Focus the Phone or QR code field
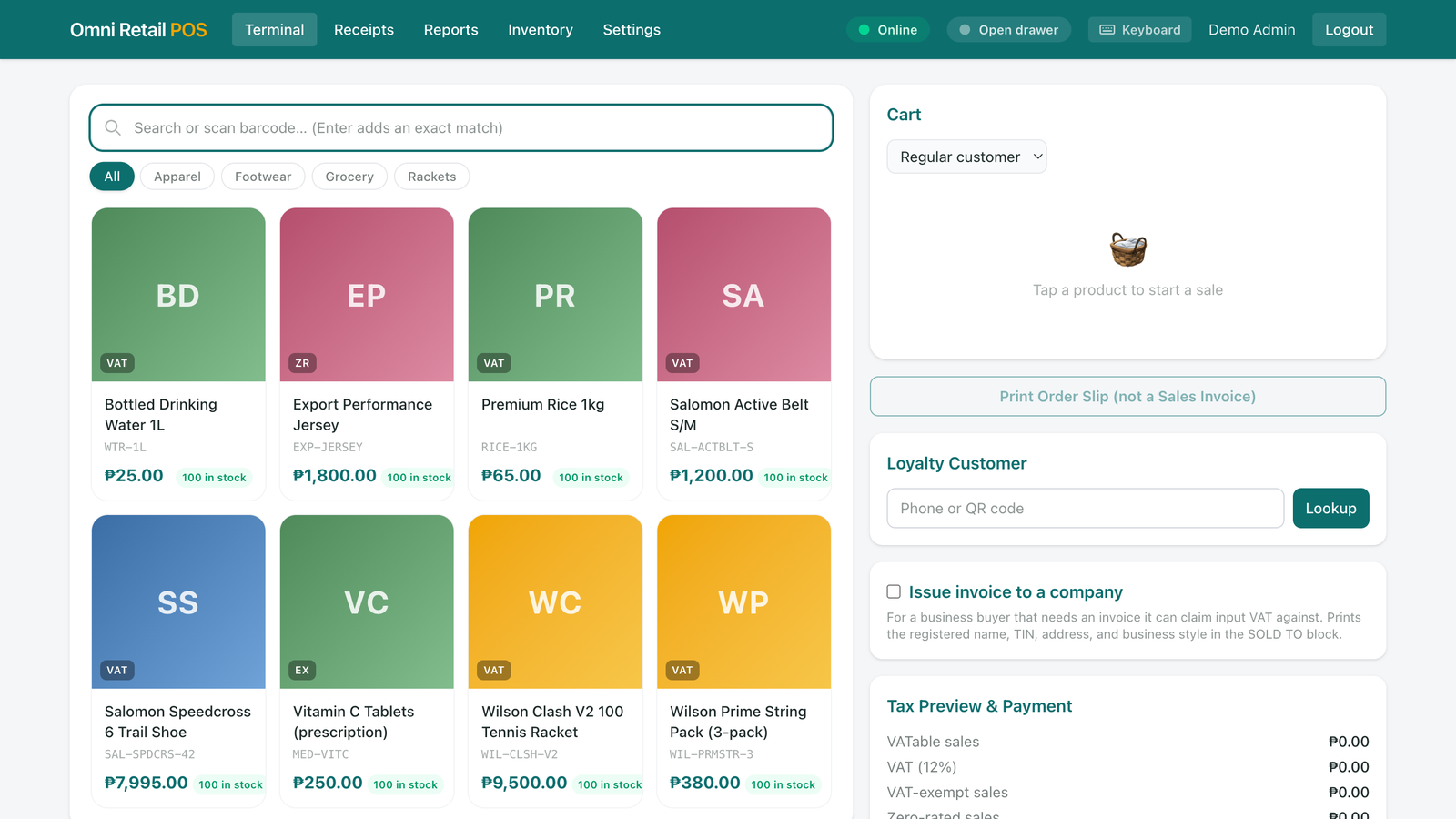1456x819 pixels. pos(1085,509)
